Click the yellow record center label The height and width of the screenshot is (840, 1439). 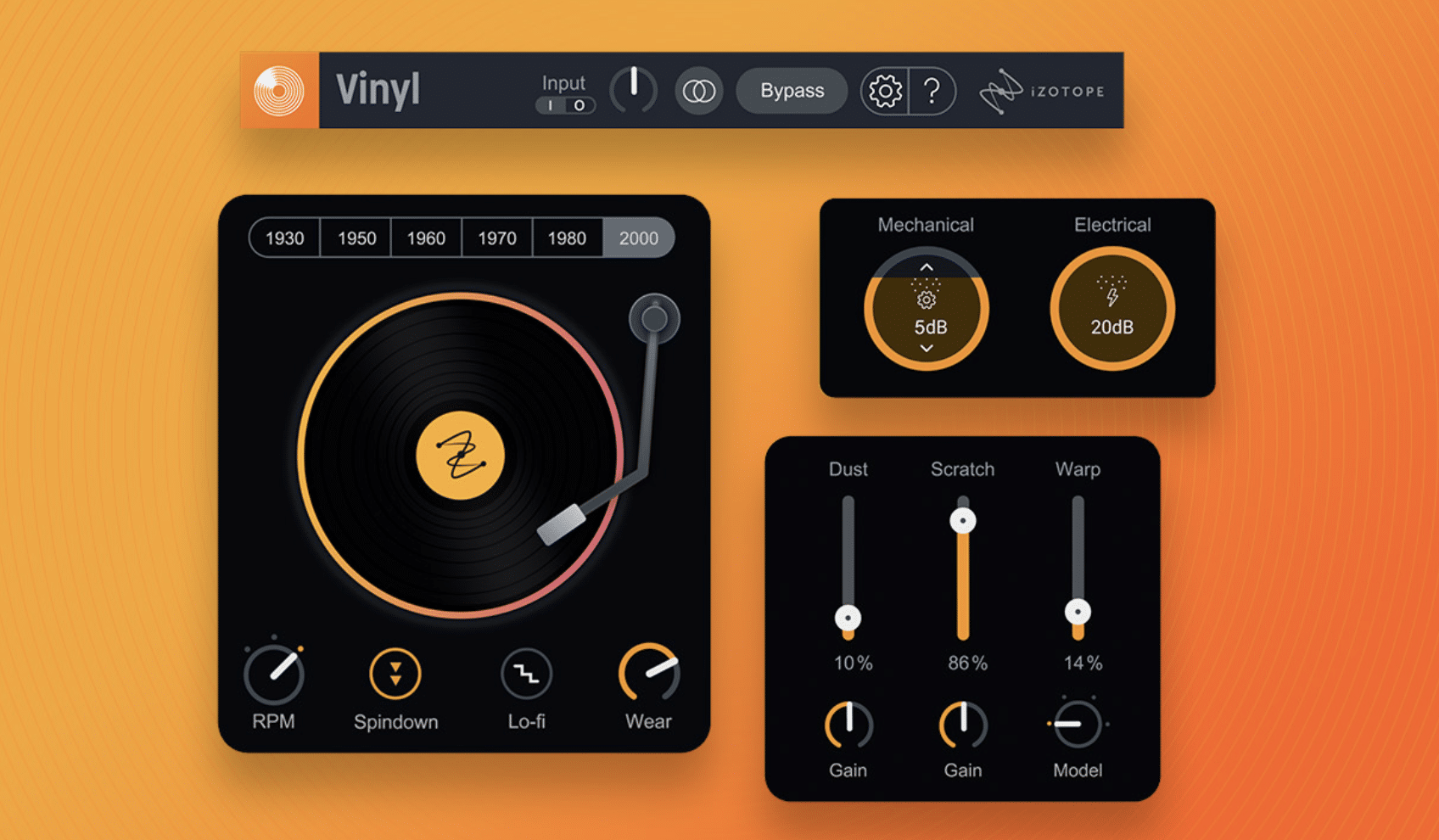click(x=461, y=456)
